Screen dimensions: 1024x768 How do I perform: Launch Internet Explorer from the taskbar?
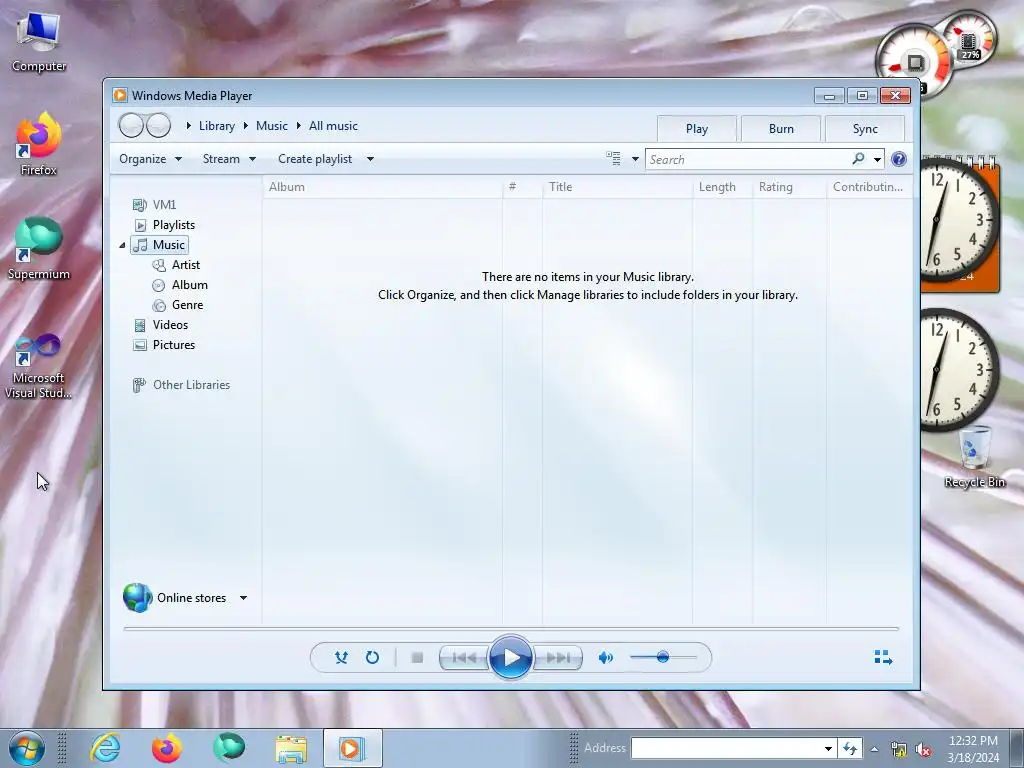coord(106,748)
